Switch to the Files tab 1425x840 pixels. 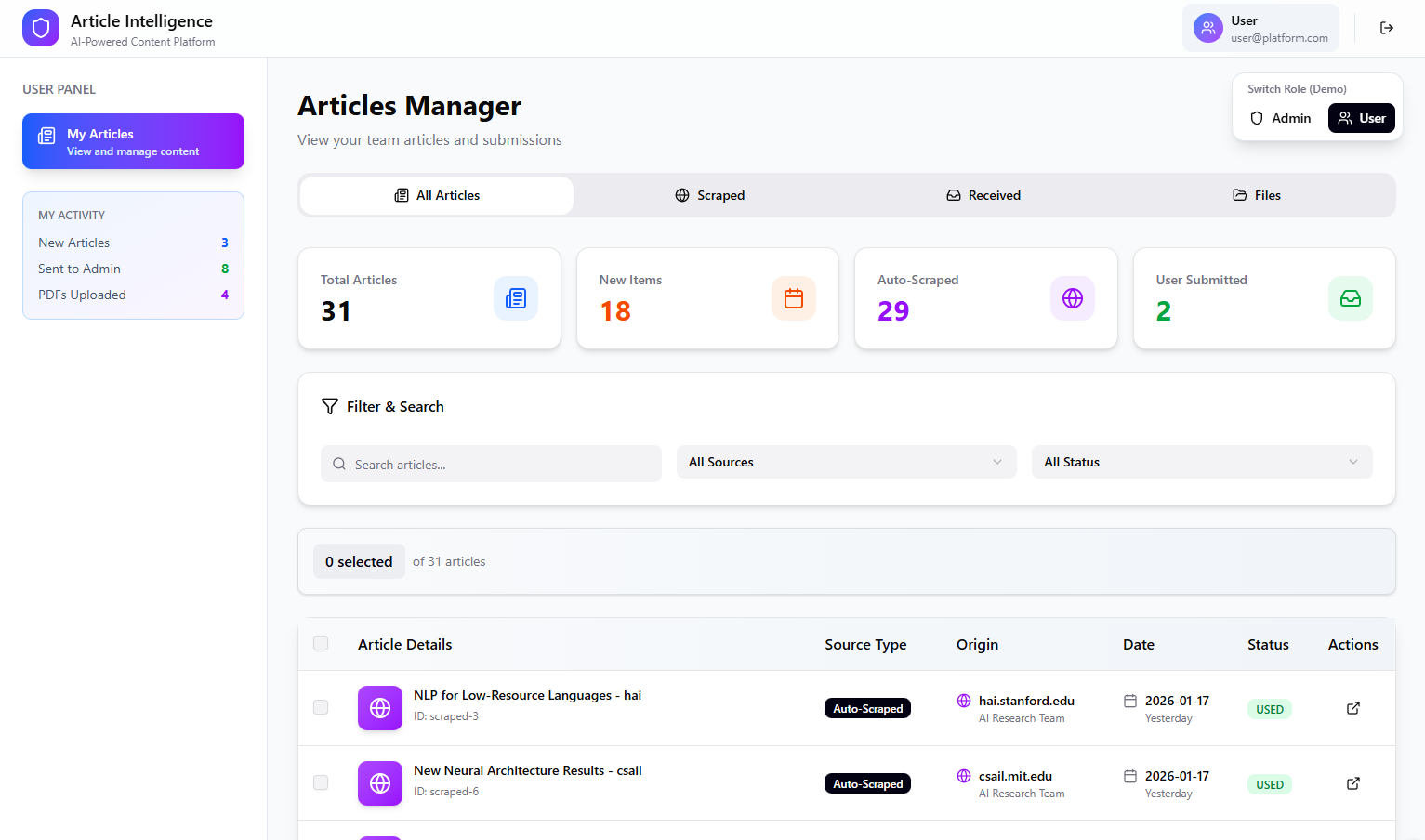[1257, 195]
